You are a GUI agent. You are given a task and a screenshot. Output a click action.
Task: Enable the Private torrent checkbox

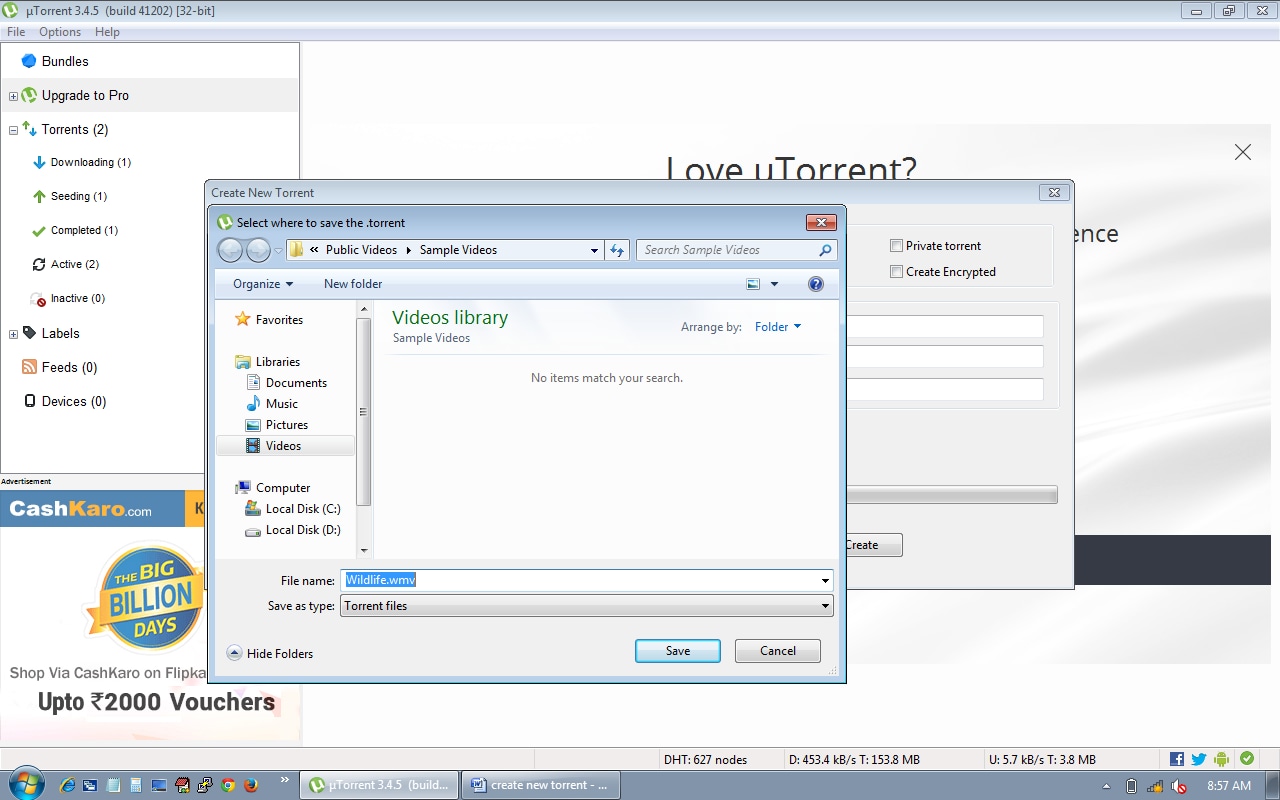point(897,246)
